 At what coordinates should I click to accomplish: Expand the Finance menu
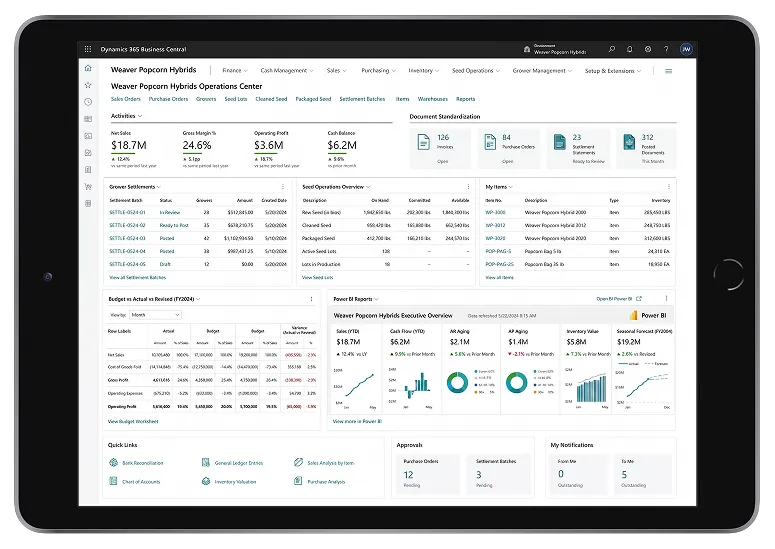pos(235,71)
